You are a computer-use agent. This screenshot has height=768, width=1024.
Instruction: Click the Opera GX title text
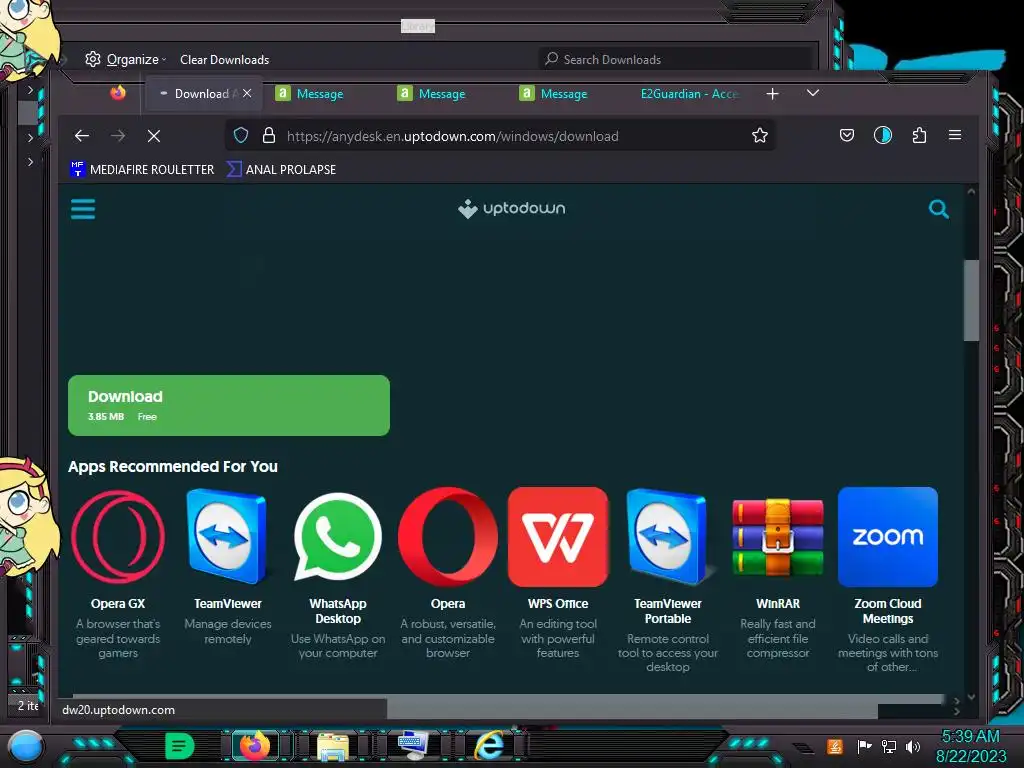118,603
